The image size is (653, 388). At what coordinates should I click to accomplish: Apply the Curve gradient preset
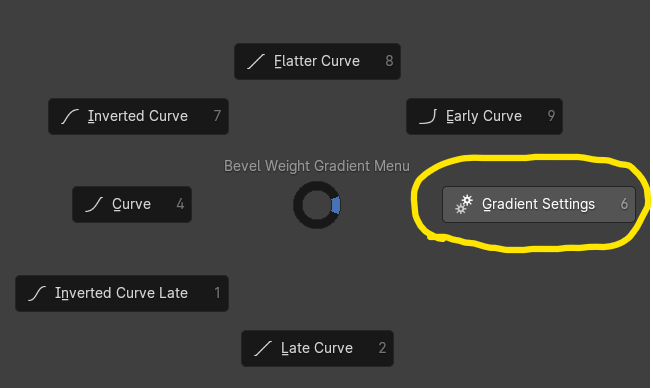coord(132,204)
